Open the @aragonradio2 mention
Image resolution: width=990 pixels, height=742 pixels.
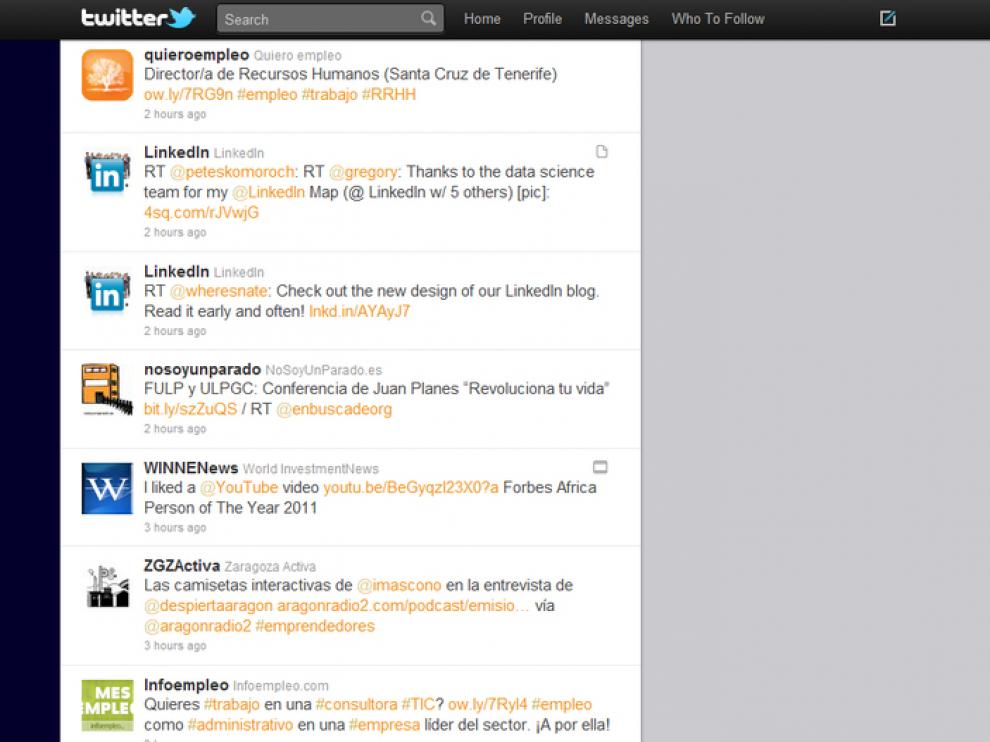[198, 626]
